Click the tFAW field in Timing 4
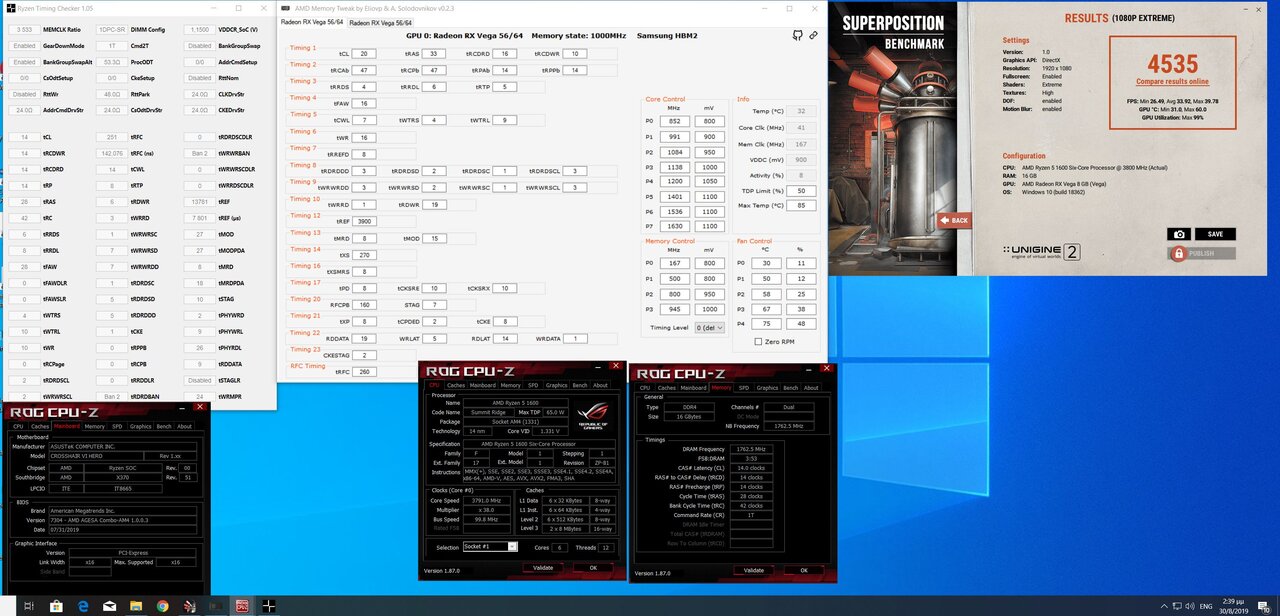The height and width of the screenshot is (616, 1280). (x=364, y=103)
